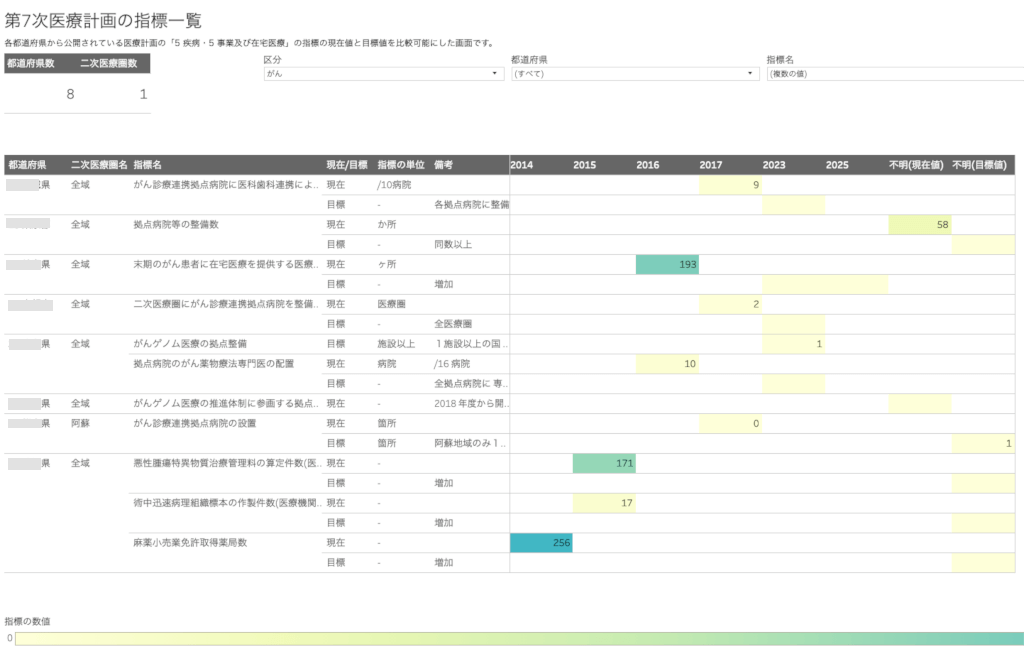This screenshot has width=1024, height=659.
Task: Click the cell showing value 58
Action: coord(920,225)
